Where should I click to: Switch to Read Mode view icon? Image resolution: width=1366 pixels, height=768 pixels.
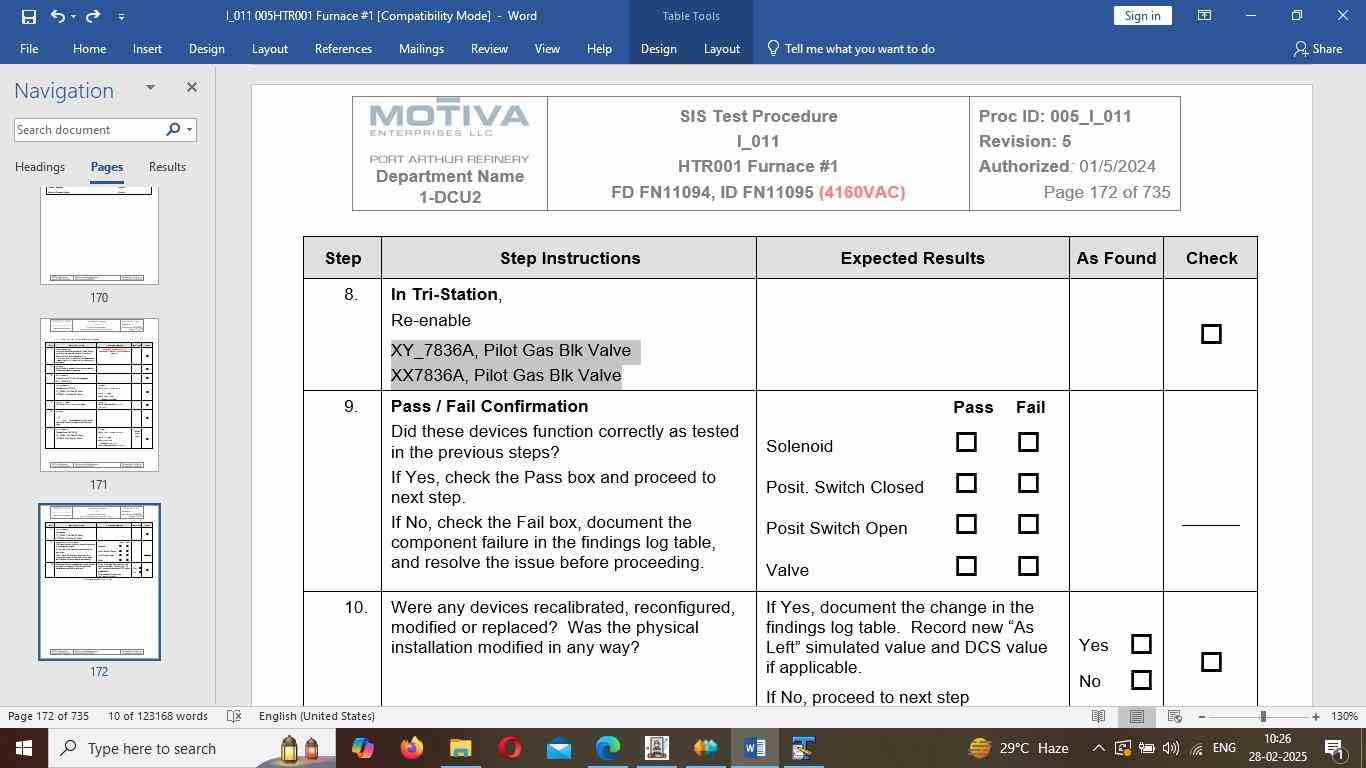(x=1098, y=716)
